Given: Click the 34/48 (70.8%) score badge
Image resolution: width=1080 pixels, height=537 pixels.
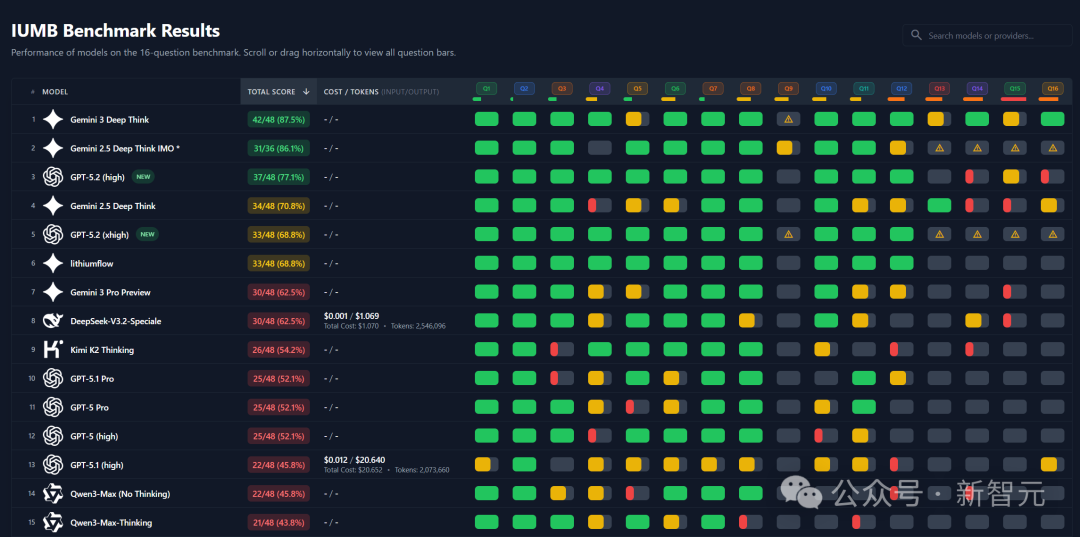Looking at the screenshot, I should point(278,206).
